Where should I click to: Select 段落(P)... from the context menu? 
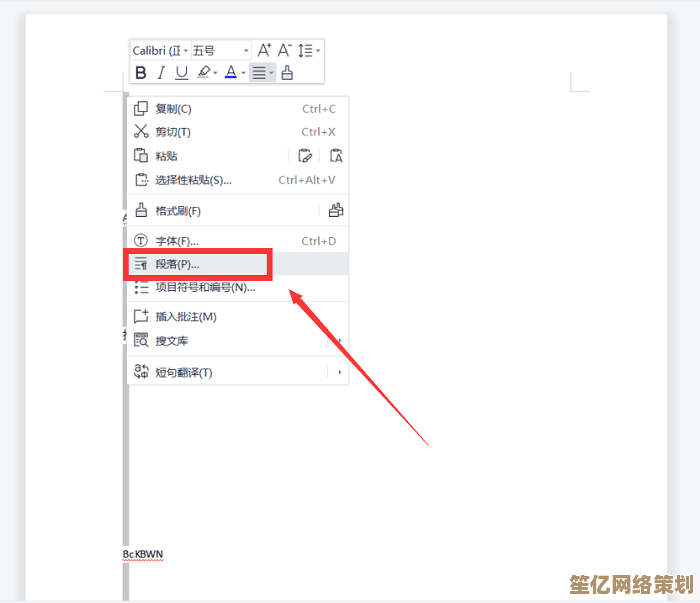(x=177, y=264)
